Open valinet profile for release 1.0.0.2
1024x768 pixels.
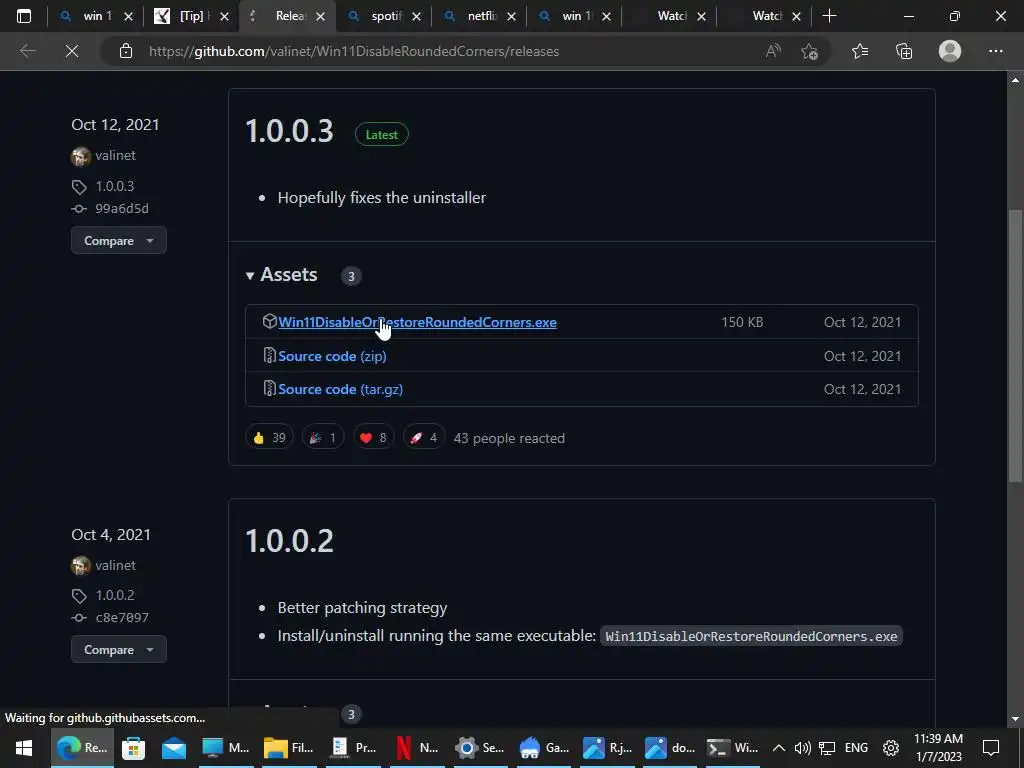point(115,566)
